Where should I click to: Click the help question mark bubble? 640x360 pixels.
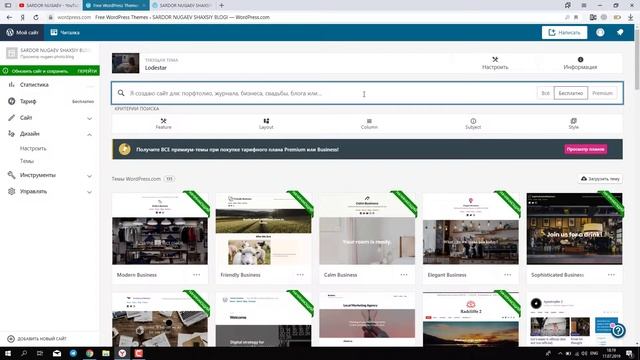click(x=618, y=330)
